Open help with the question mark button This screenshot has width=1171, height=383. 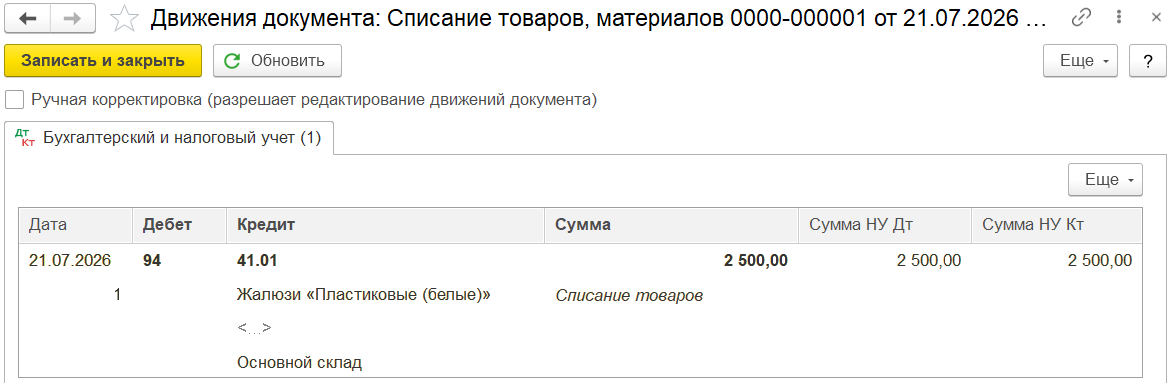[1148, 61]
